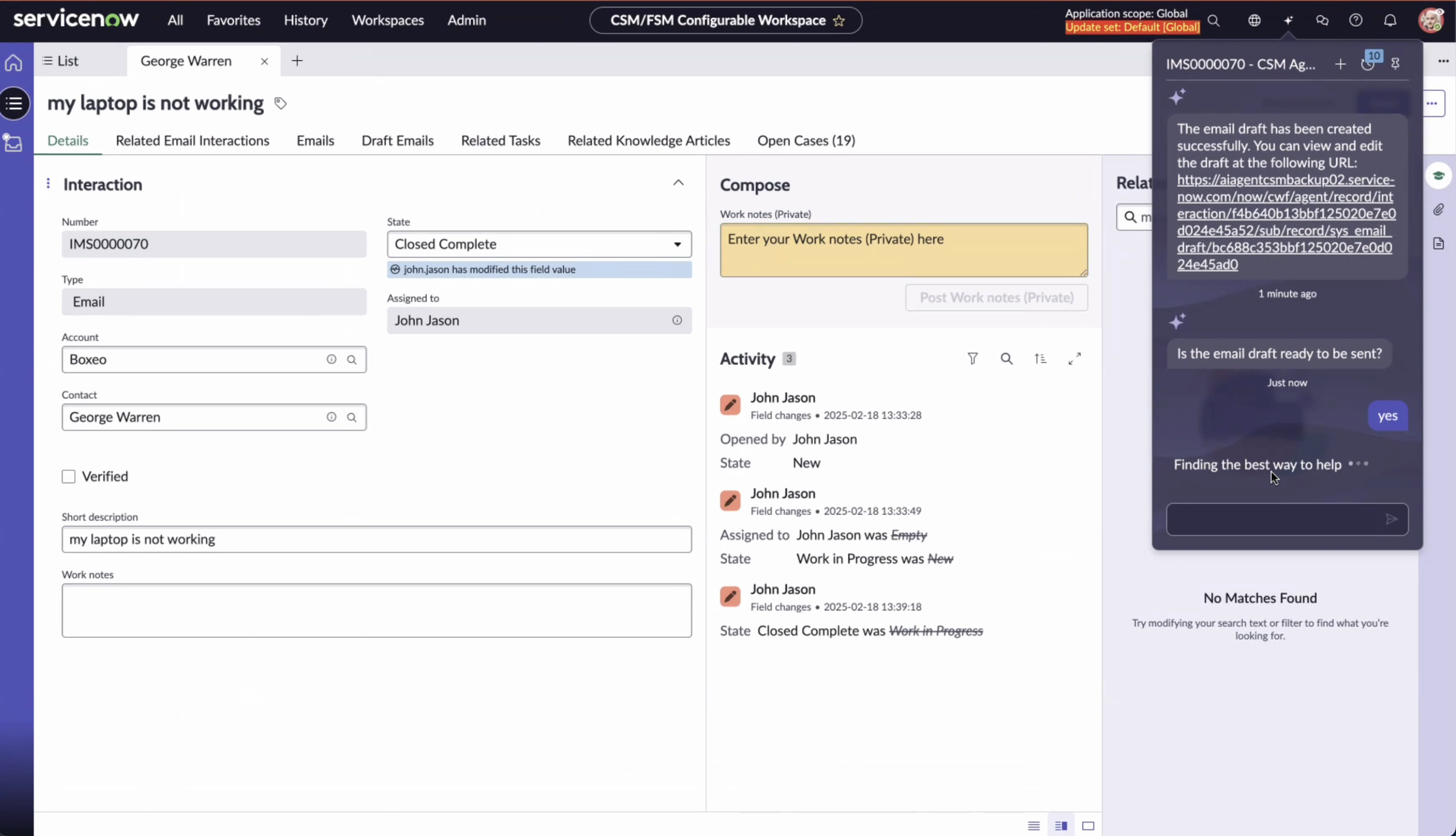Switch to single-column list layout
This screenshot has width=1456, height=836.
point(1034,826)
